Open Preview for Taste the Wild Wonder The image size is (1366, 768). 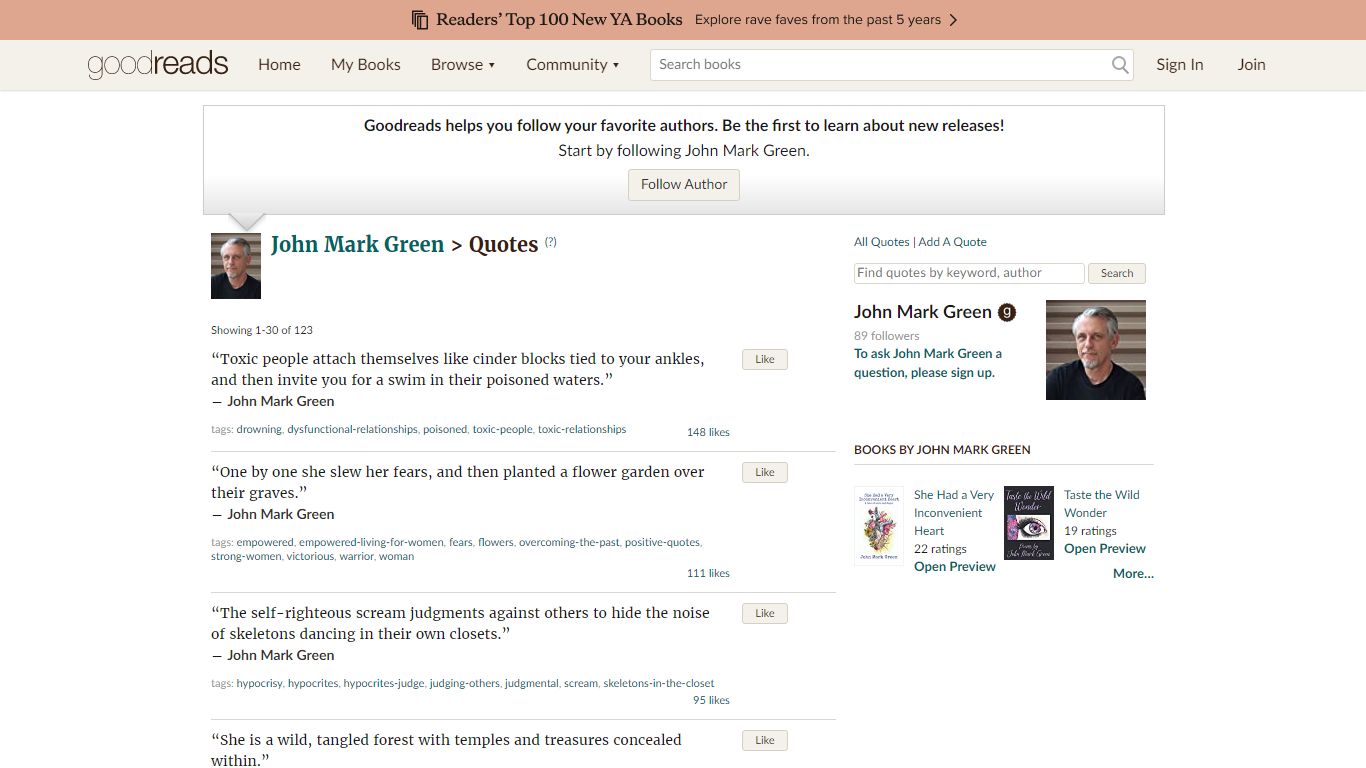coord(1105,549)
